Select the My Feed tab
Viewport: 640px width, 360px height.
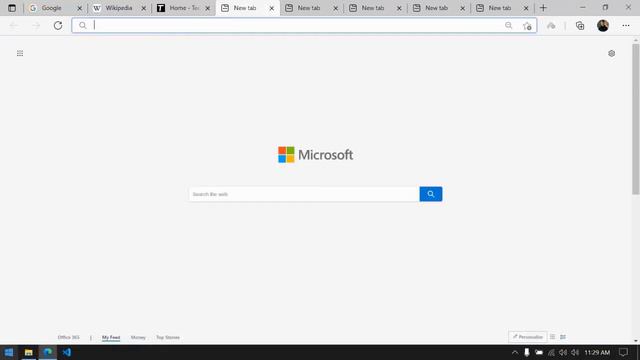111,337
